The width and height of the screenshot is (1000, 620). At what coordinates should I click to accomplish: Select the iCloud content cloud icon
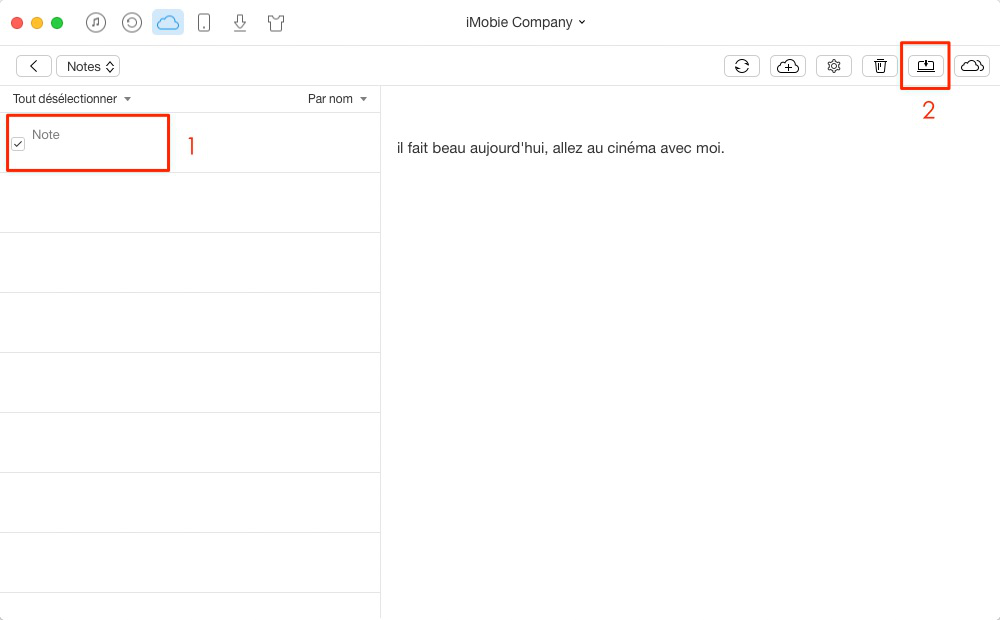pyautogui.click(x=168, y=23)
